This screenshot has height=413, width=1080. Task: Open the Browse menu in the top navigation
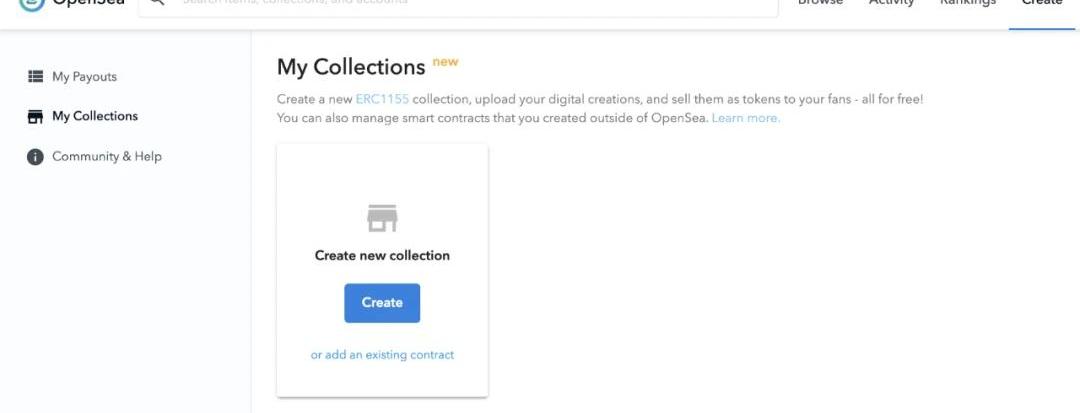pos(820,4)
